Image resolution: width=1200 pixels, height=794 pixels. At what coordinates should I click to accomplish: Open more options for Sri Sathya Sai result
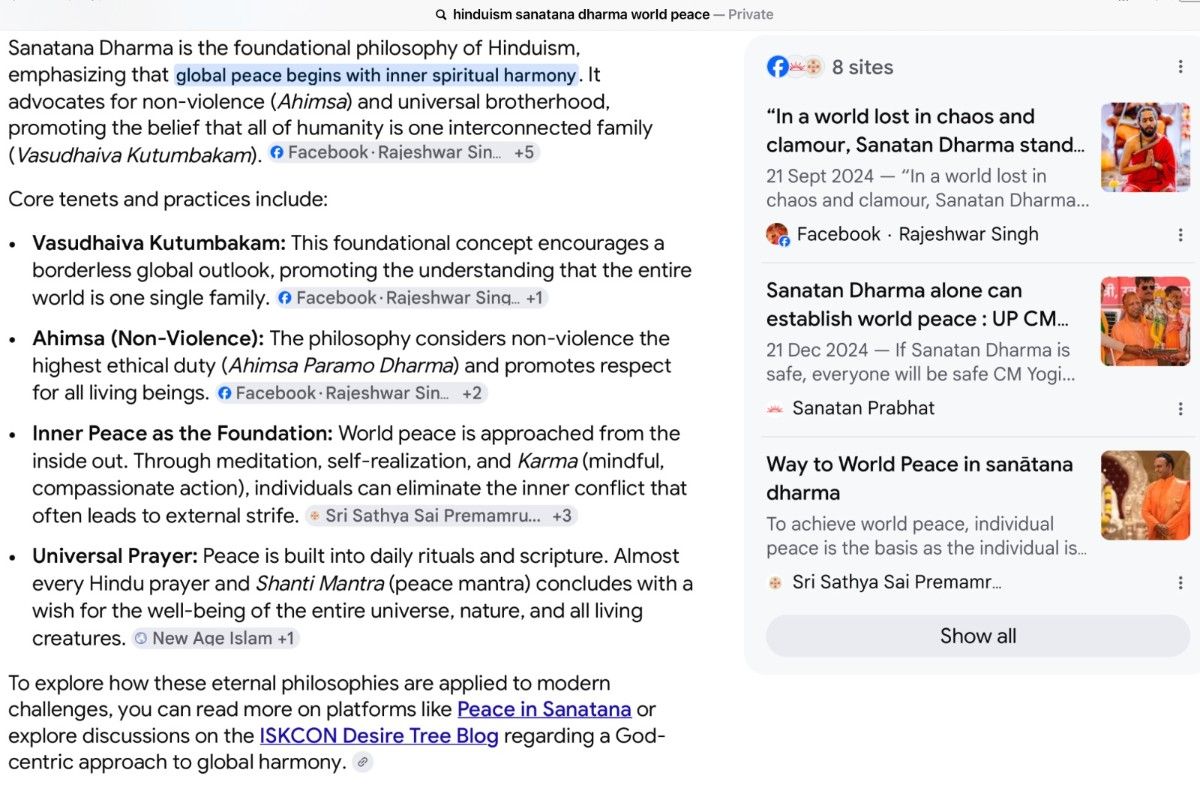1181,583
